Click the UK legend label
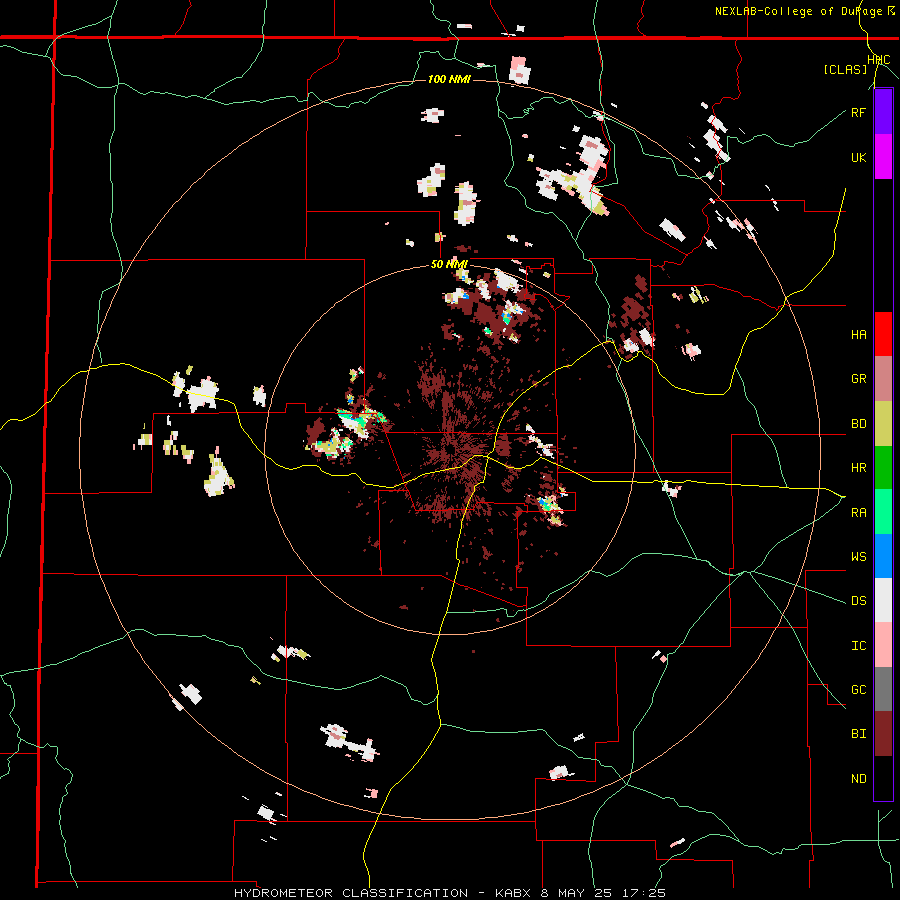Viewport: 900px width, 900px height. [x=858, y=157]
